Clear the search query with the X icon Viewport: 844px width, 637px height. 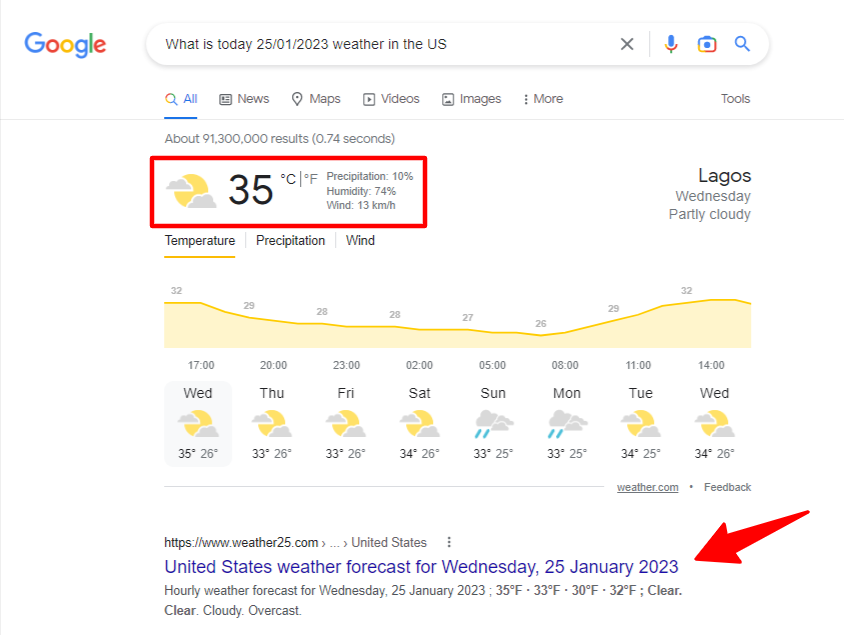627,44
